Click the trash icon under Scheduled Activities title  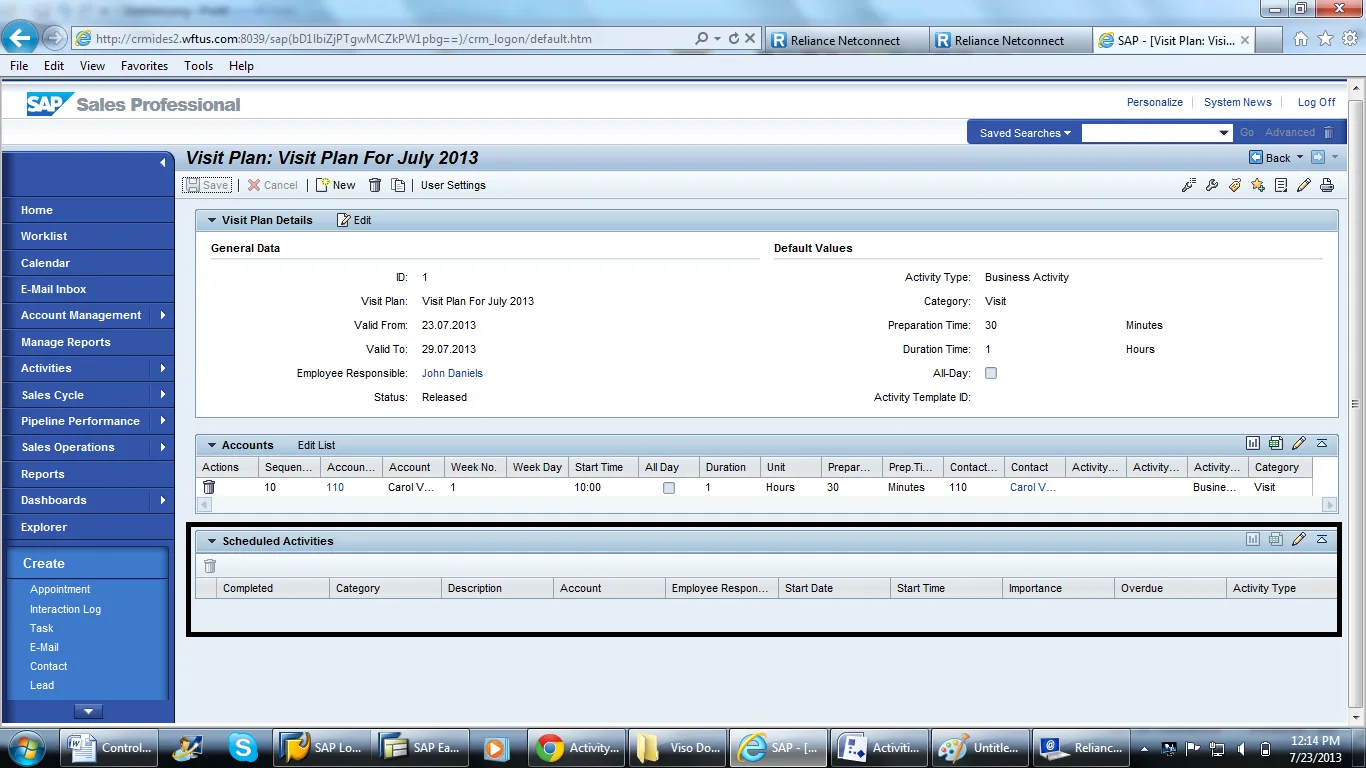click(210, 566)
